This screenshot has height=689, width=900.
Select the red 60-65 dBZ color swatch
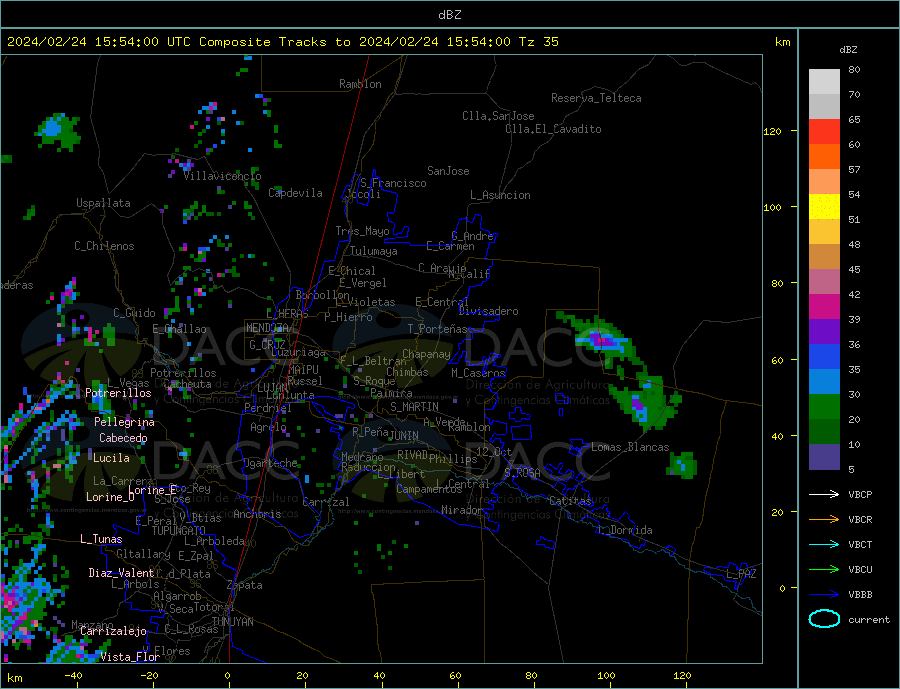(x=824, y=131)
